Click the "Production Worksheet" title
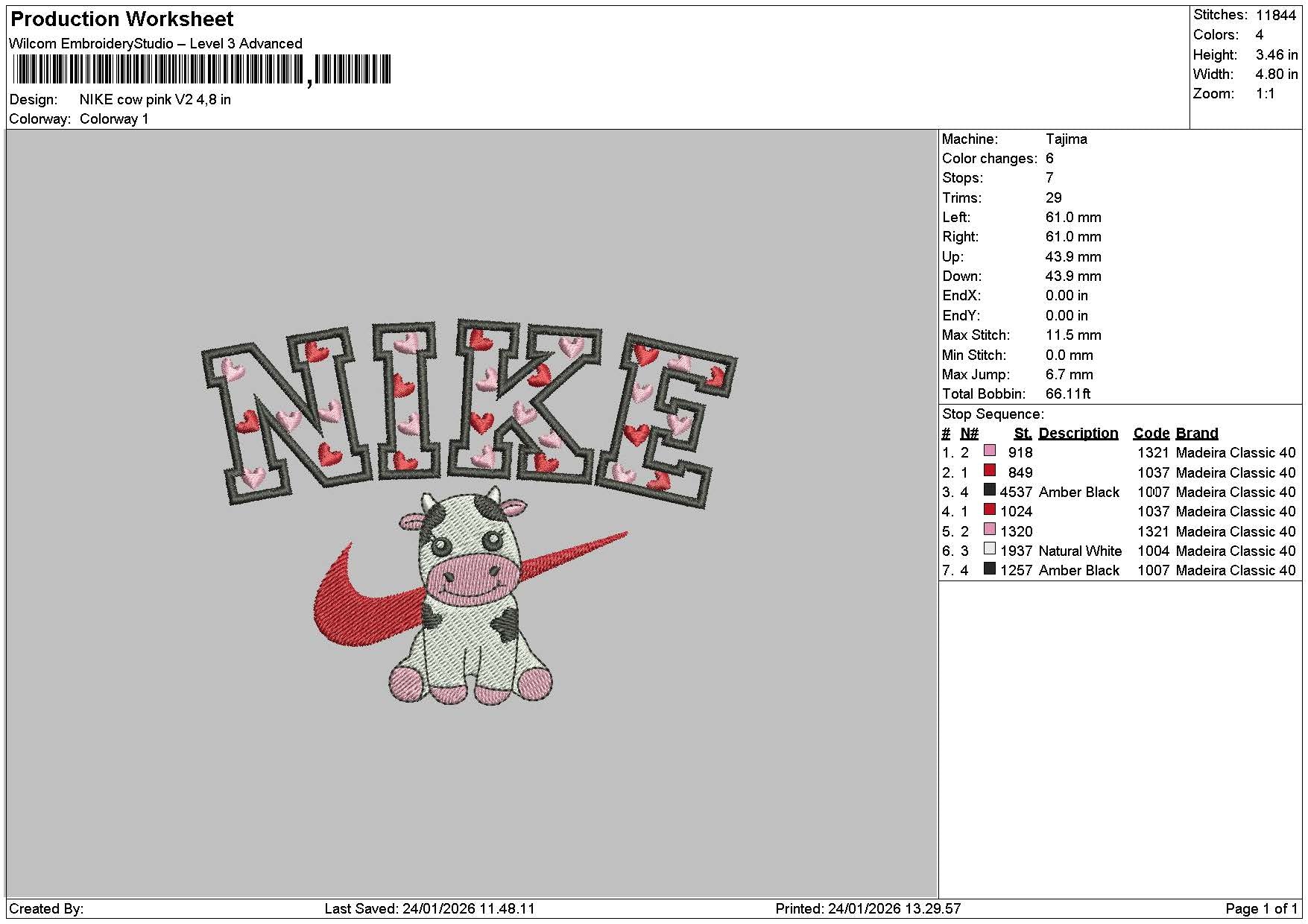This screenshot has width=1308, height=924. [122, 19]
